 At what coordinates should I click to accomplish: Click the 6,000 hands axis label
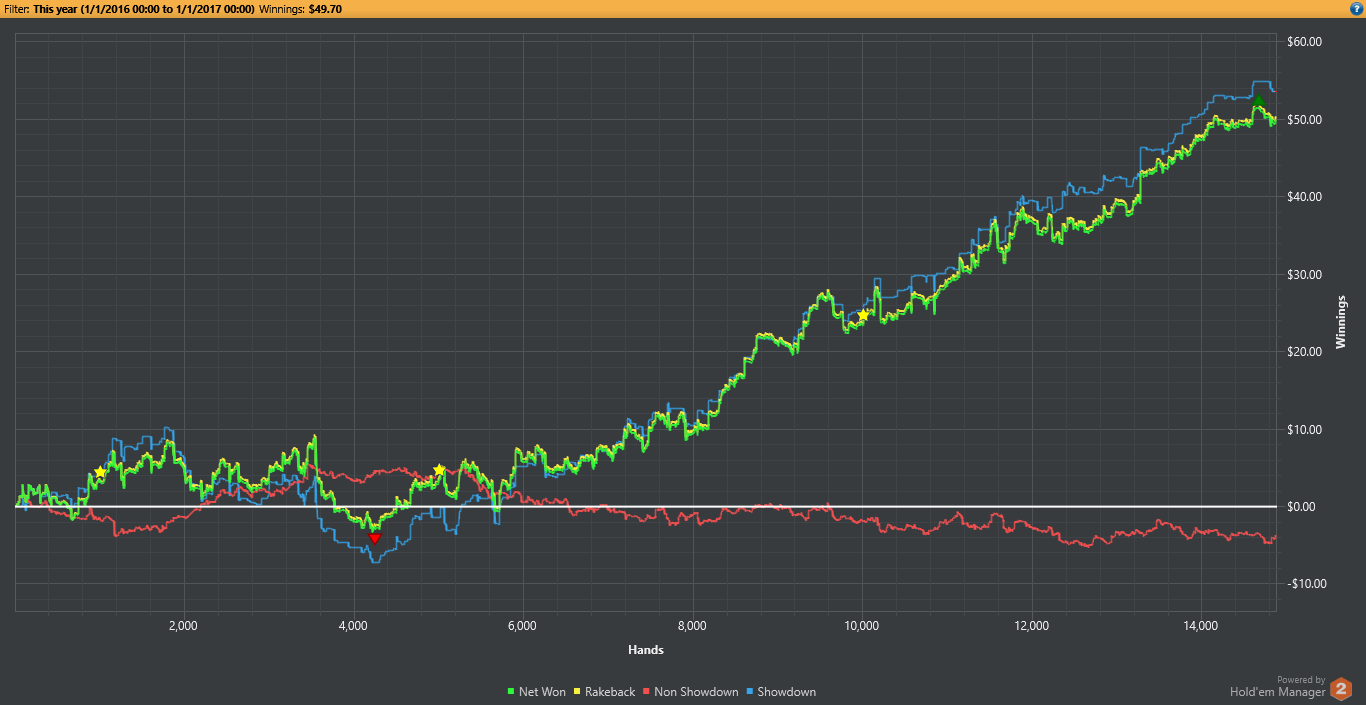pos(522,626)
